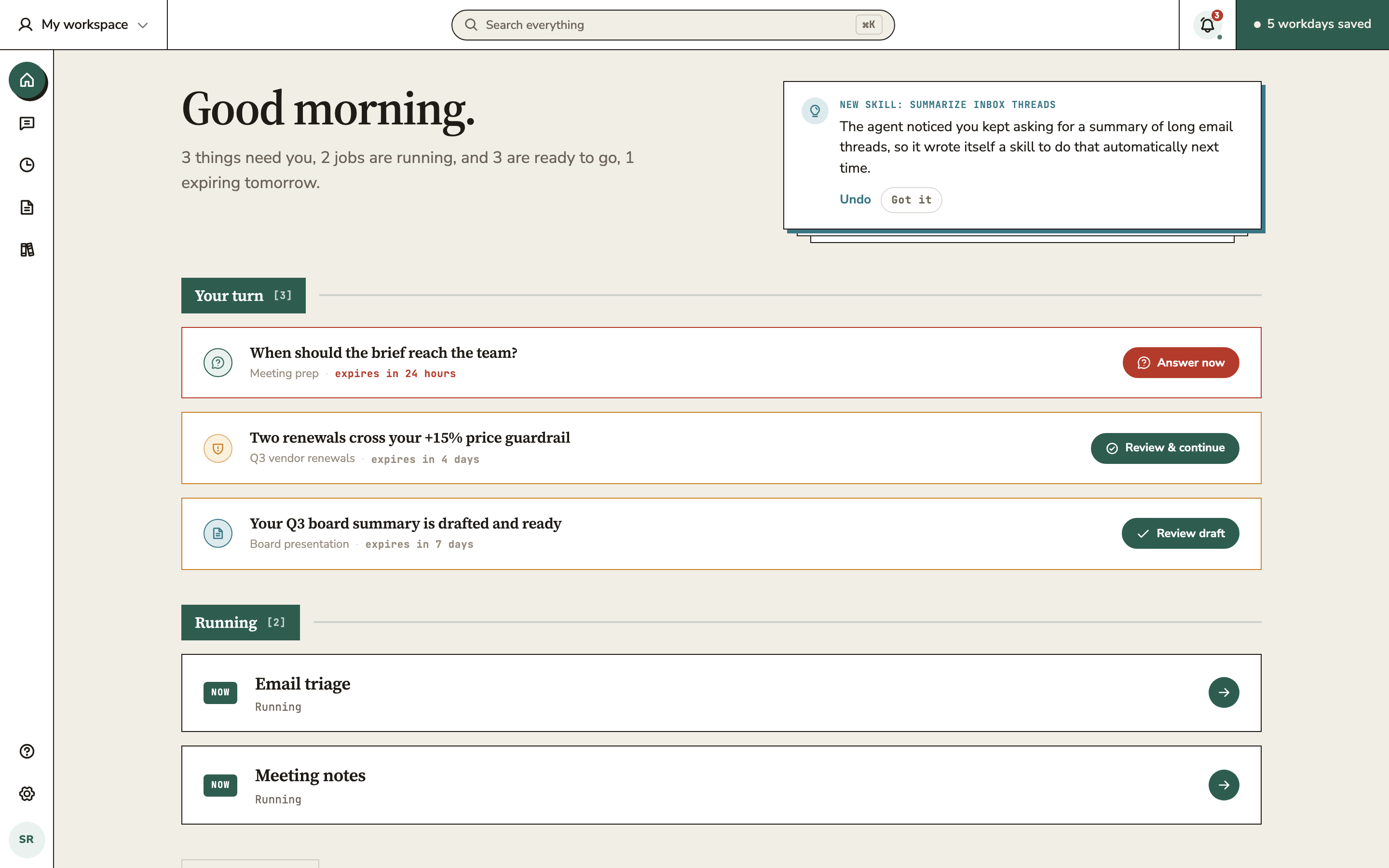
Task: Open the chat messages sidebar icon
Action: click(x=27, y=123)
